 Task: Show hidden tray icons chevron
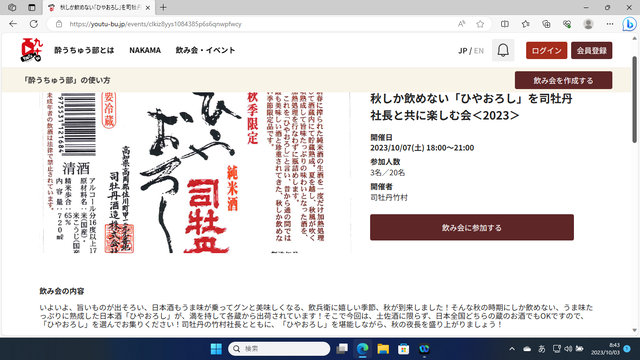tap(512, 349)
